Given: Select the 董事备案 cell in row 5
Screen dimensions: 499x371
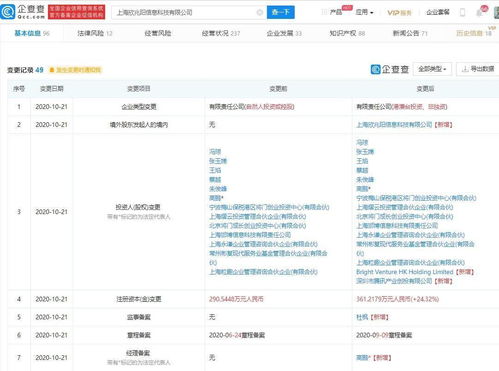Looking at the screenshot, I should coord(139,317).
